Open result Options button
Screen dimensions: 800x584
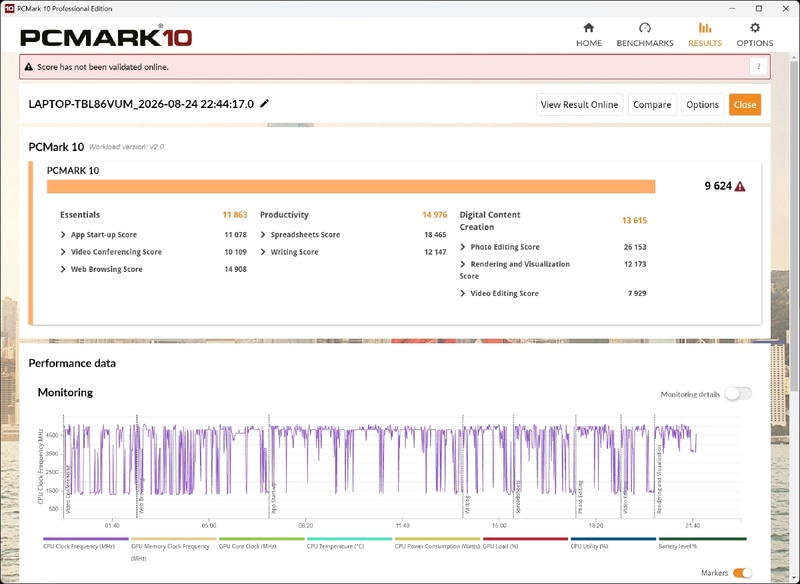(703, 105)
